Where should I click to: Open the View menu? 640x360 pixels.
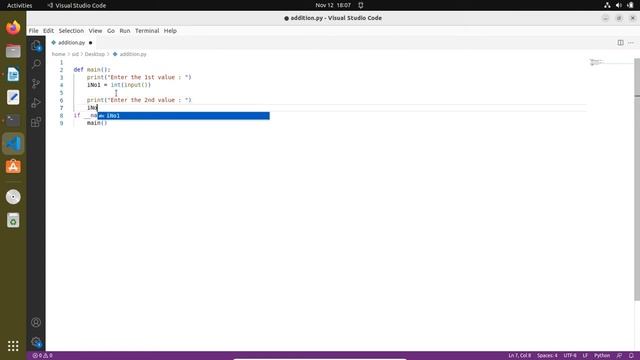pos(95,31)
